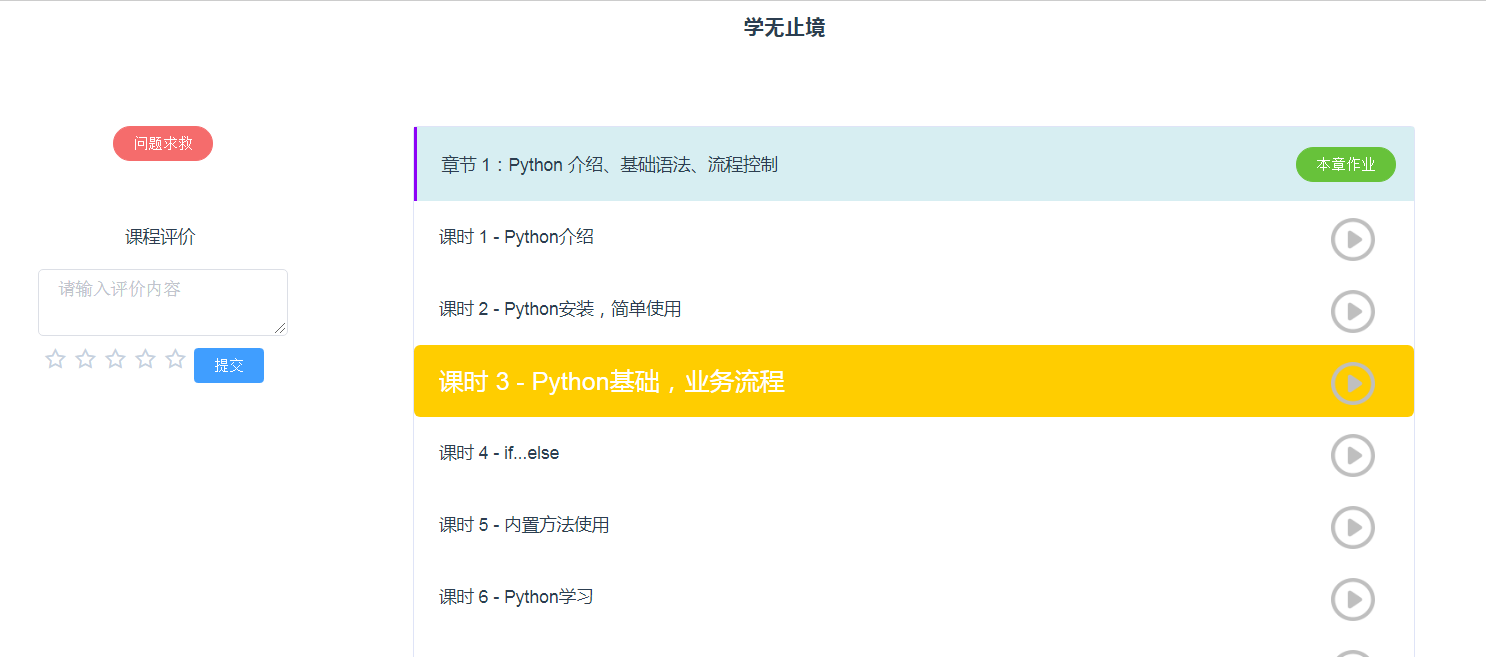Select 课时 4 - if...else row

coord(914,453)
